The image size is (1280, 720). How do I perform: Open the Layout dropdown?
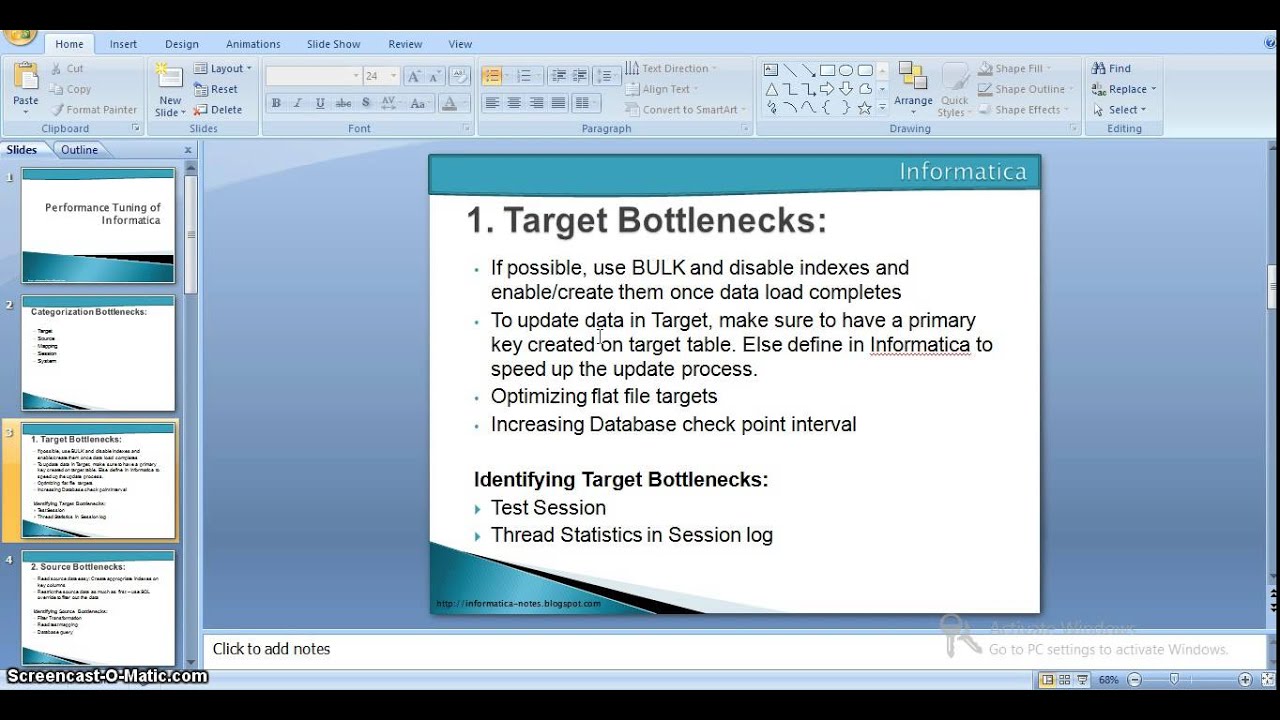click(223, 68)
